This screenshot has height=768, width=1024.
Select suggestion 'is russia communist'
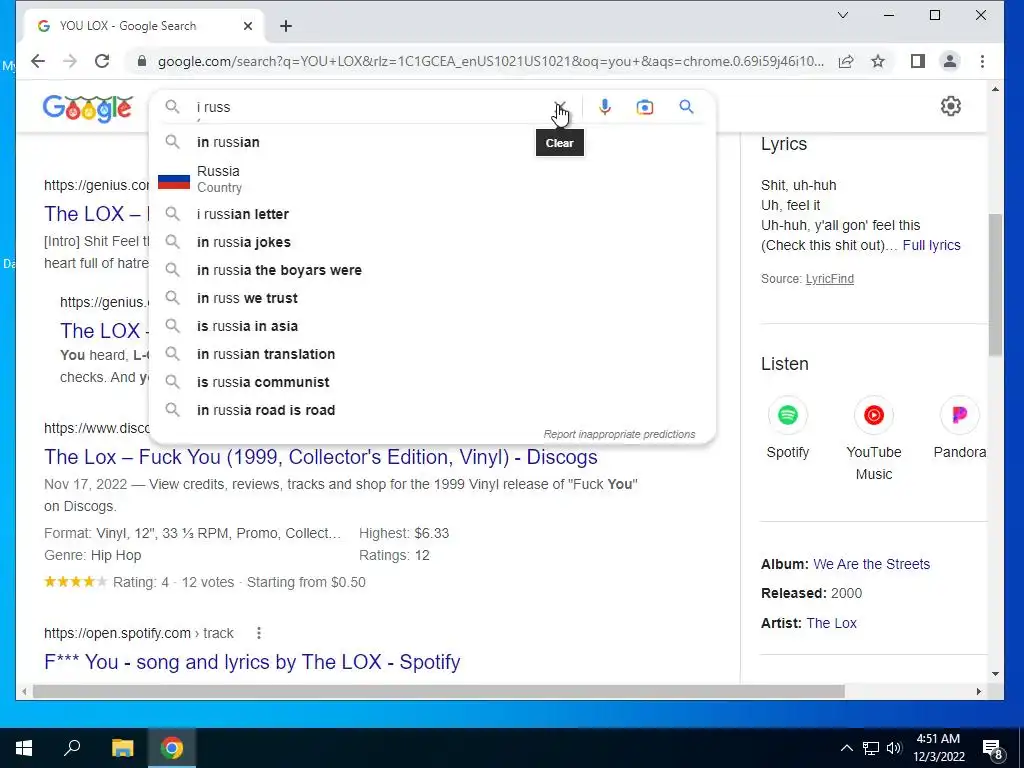click(432, 382)
